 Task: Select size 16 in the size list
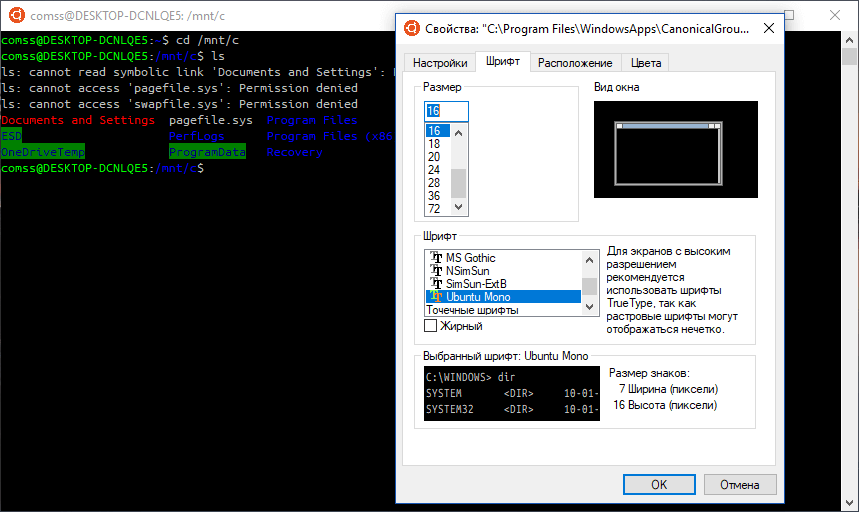pyautogui.click(x=438, y=130)
